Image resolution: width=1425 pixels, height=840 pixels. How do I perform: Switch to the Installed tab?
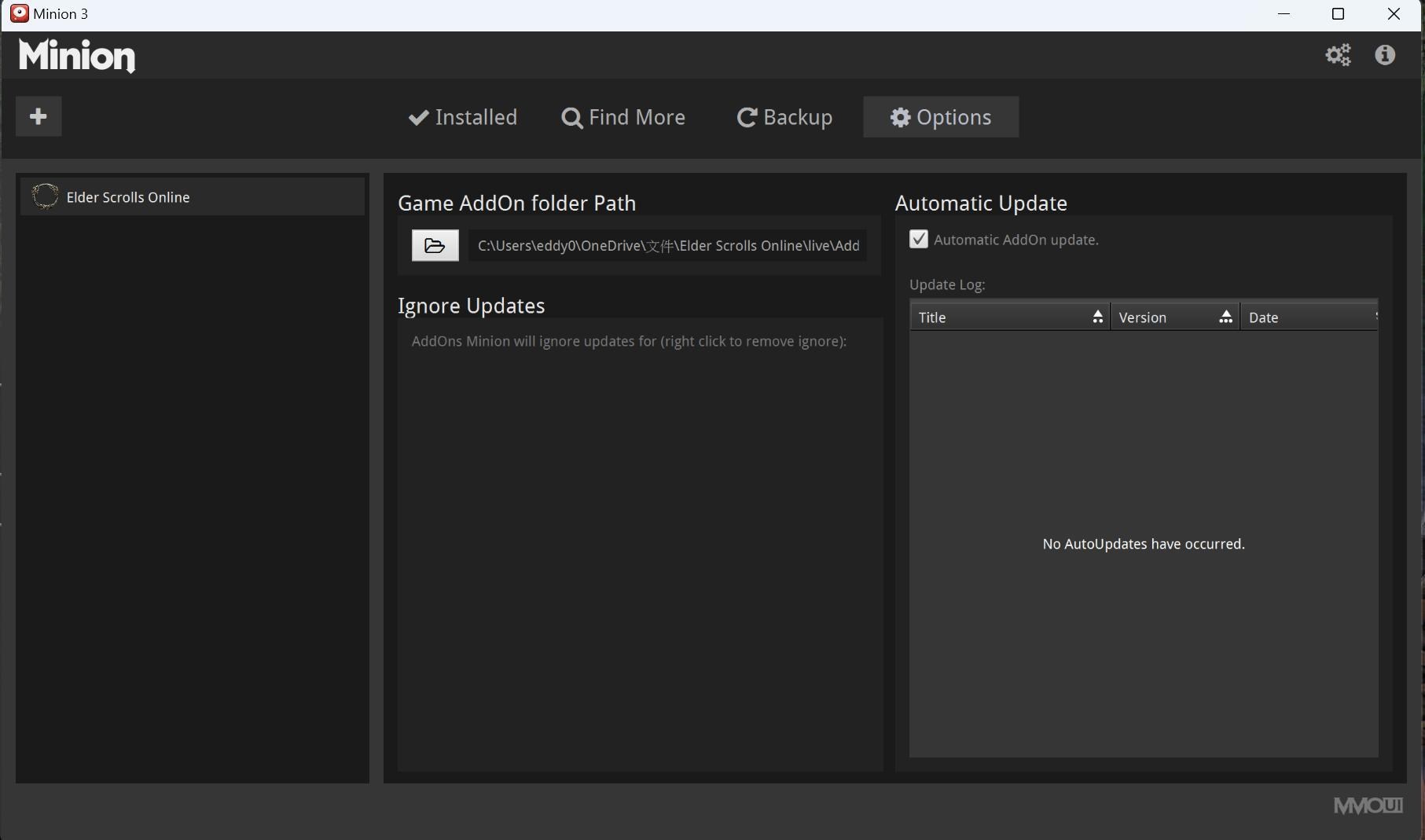463,117
